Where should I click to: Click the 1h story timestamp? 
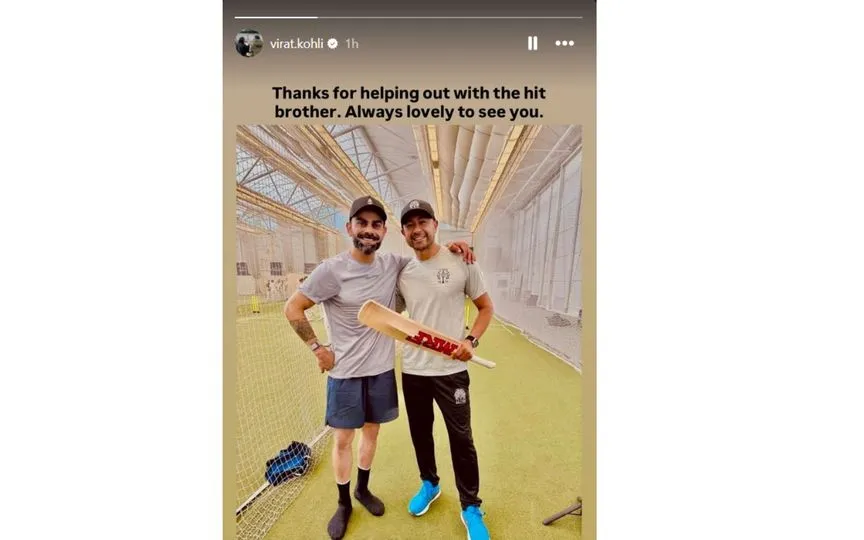coord(352,44)
